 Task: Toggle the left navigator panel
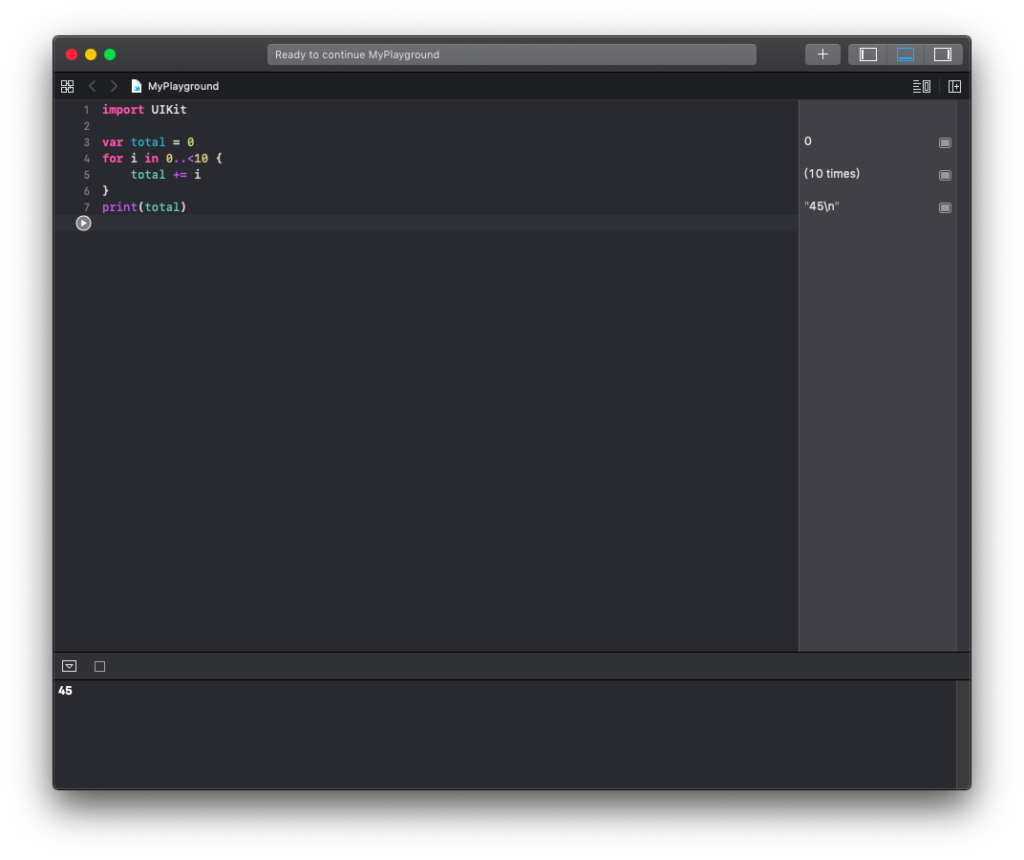pyautogui.click(x=868, y=54)
